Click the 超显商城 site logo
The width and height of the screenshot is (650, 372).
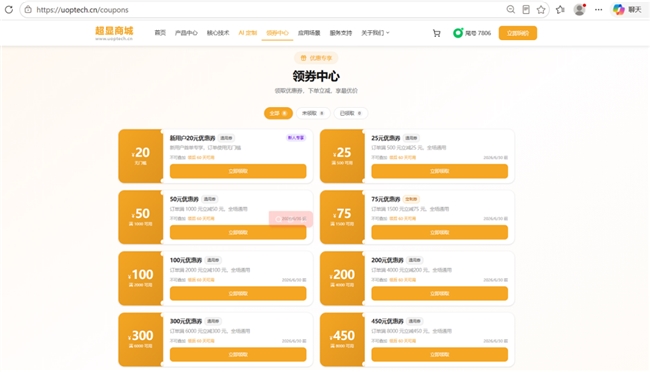pos(114,33)
